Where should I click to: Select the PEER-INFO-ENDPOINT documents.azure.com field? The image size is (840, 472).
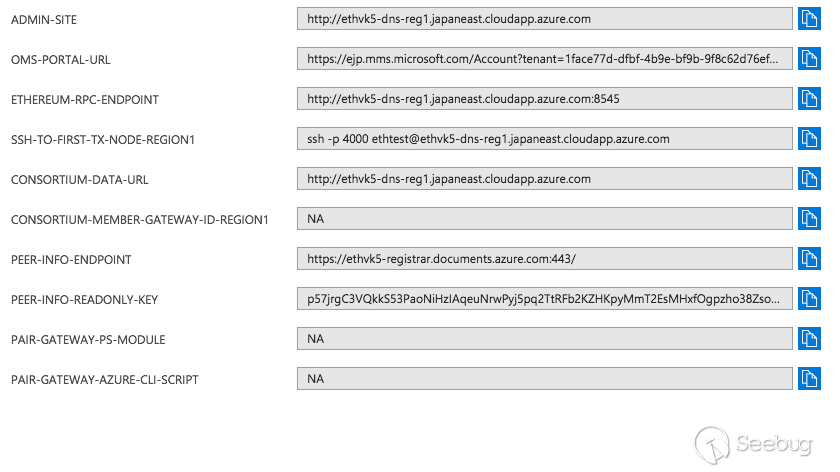pos(545,259)
